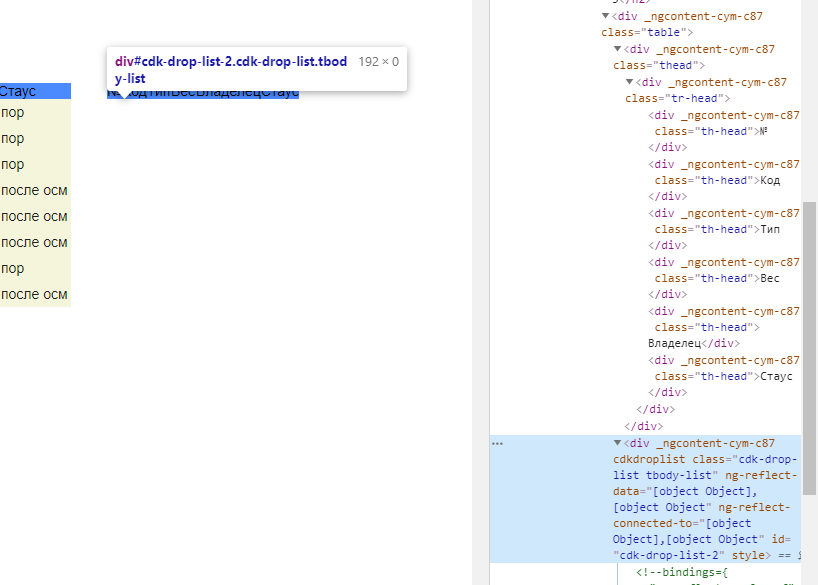The height and width of the screenshot is (585, 818).
Task: Collapse the div class="thead" node
Action: [617, 49]
